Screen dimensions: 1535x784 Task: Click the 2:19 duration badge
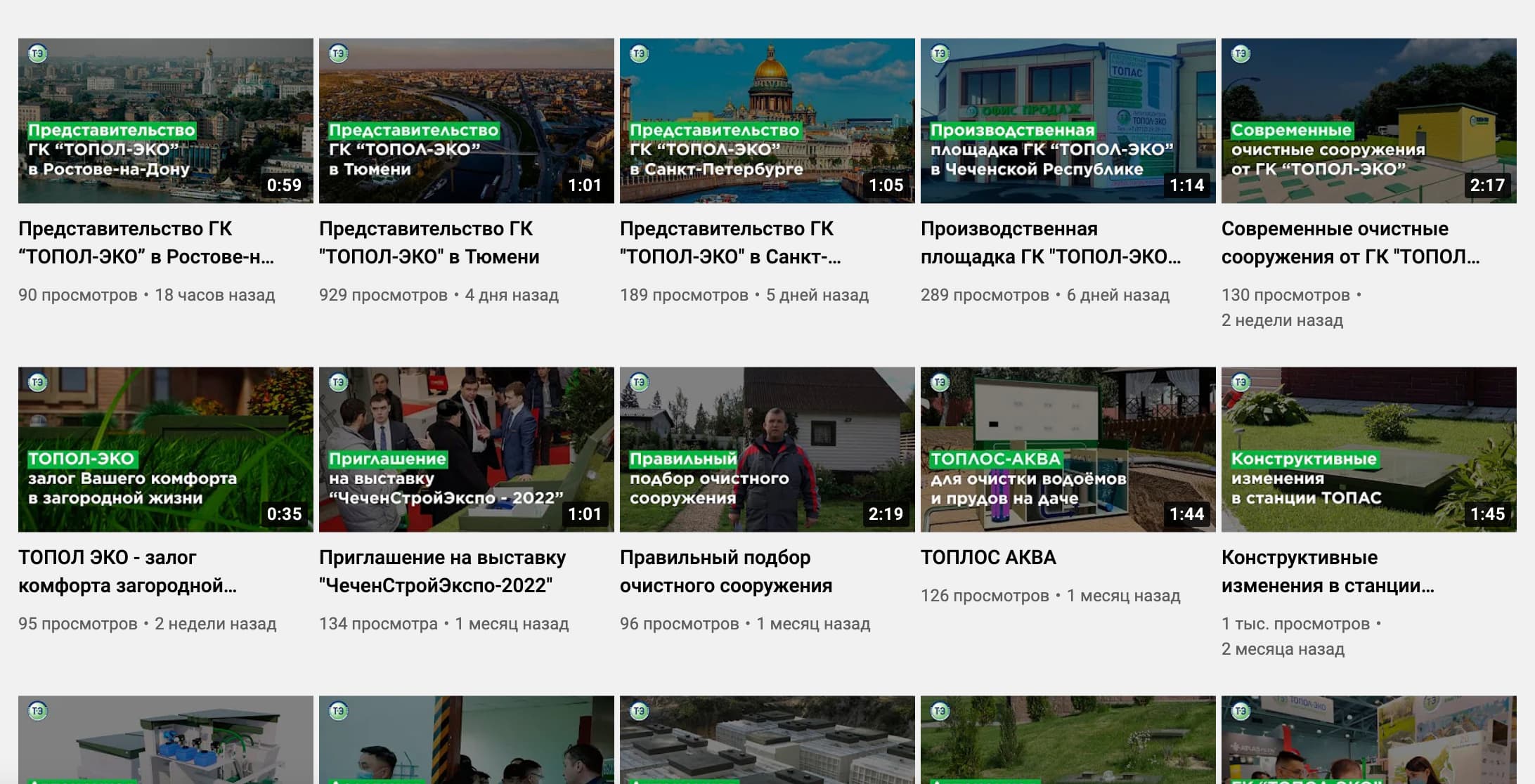tap(886, 514)
